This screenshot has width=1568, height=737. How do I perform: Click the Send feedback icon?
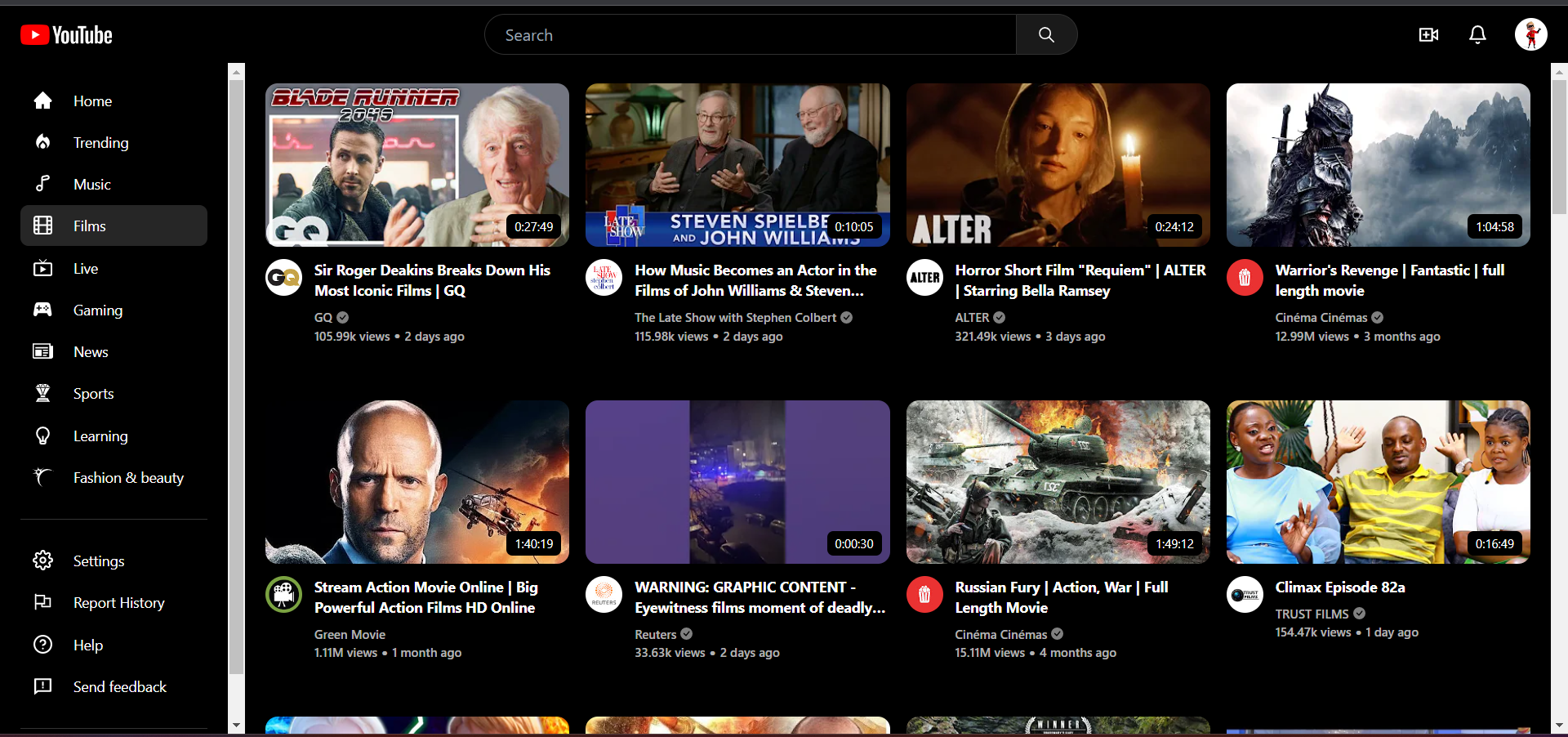coord(42,686)
